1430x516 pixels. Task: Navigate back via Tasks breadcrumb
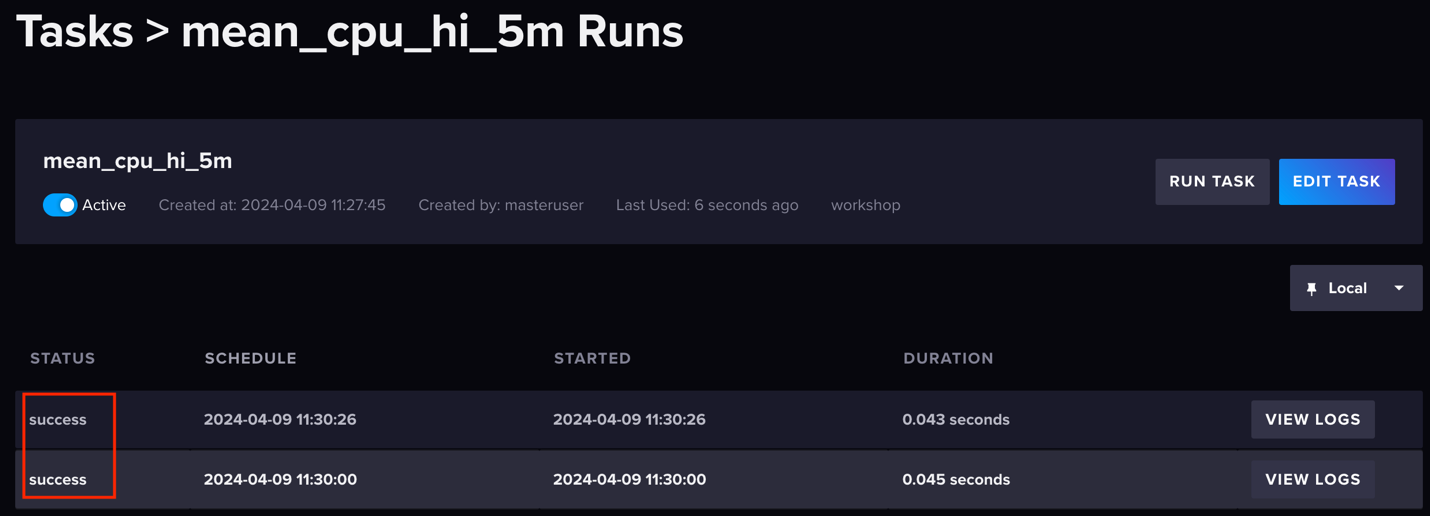coord(74,31)
